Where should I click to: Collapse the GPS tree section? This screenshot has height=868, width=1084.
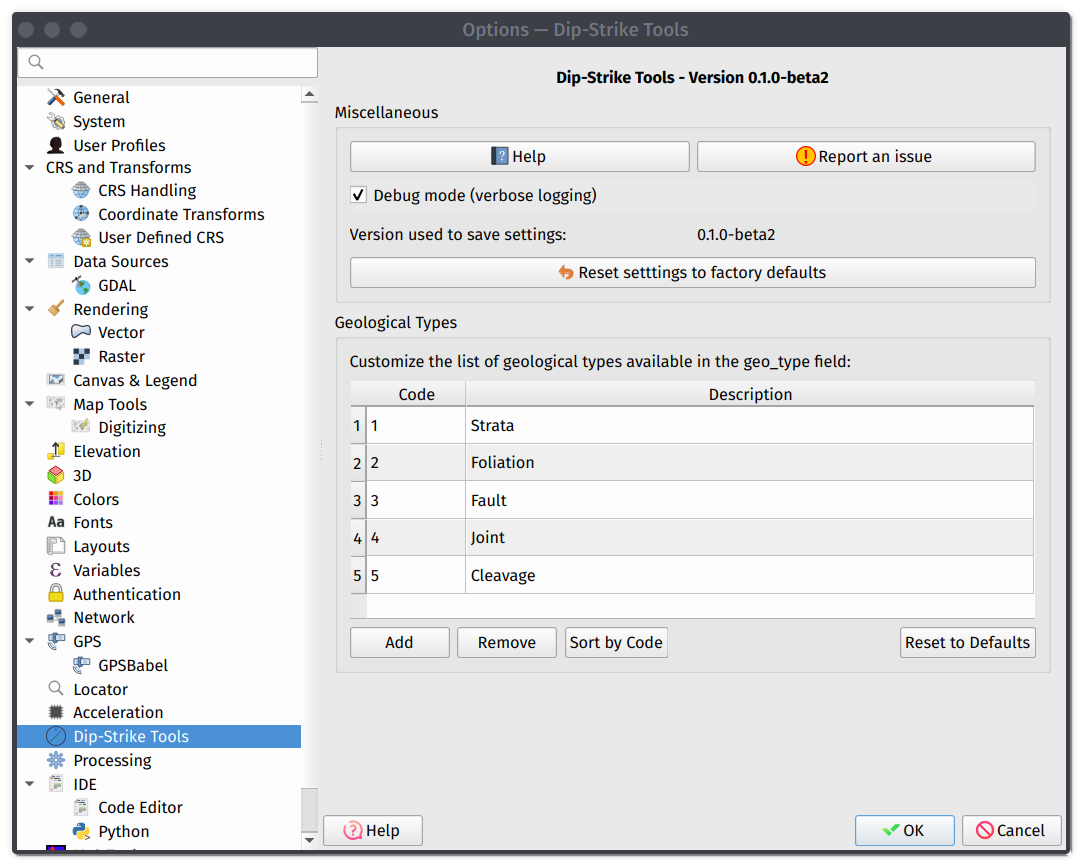29,641
